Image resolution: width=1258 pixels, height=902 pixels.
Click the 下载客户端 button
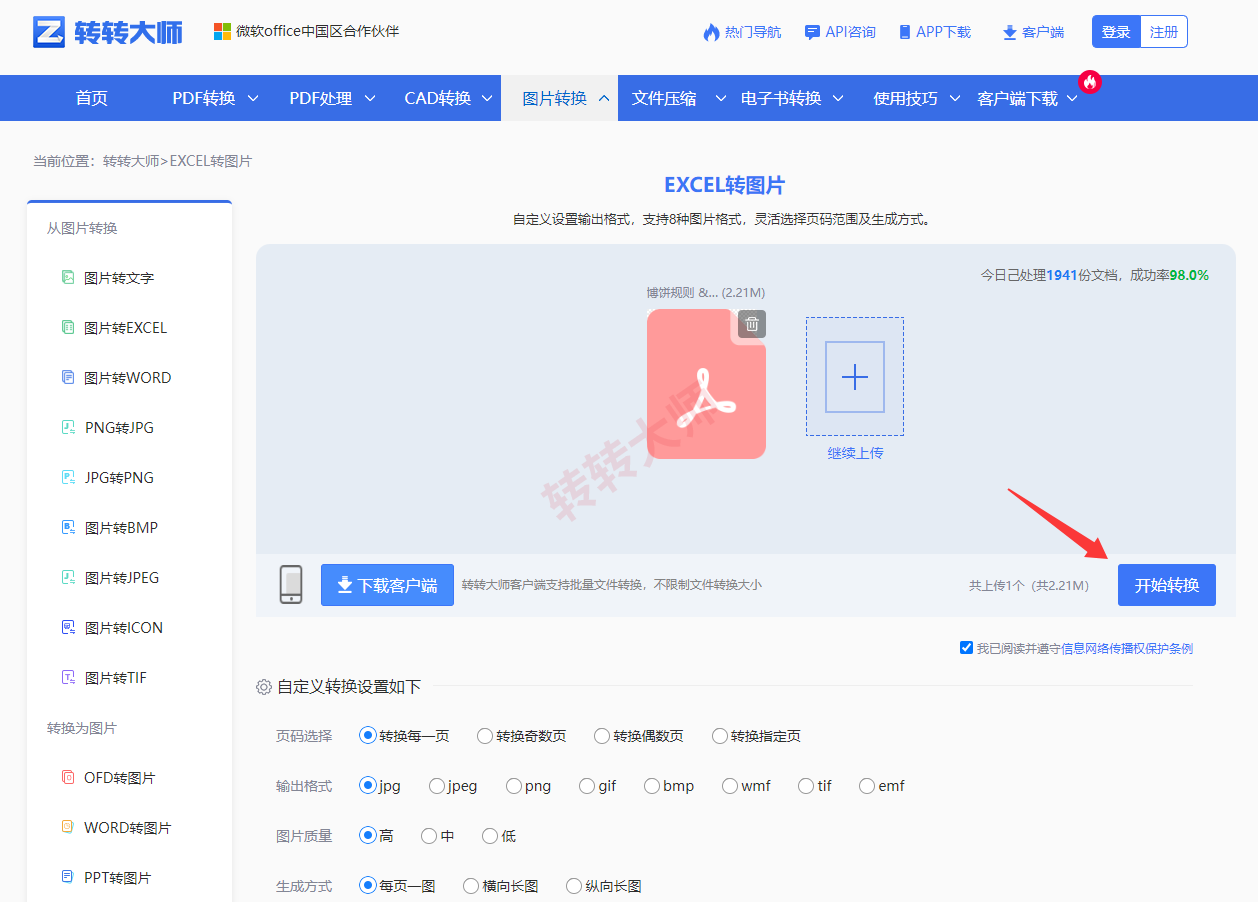(387, 585)
